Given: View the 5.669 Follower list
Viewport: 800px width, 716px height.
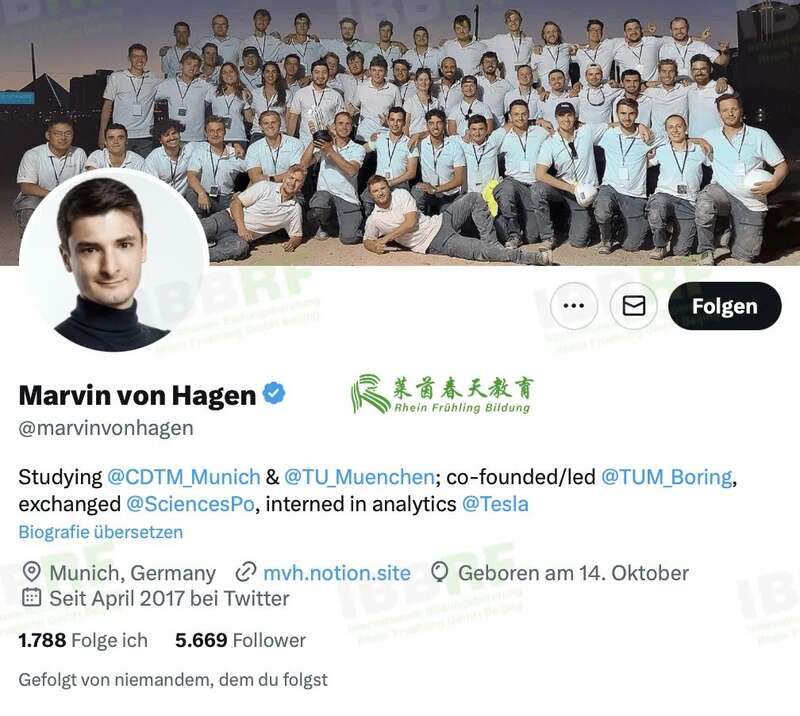Looking at the screenshot, I should click(240, 640).
